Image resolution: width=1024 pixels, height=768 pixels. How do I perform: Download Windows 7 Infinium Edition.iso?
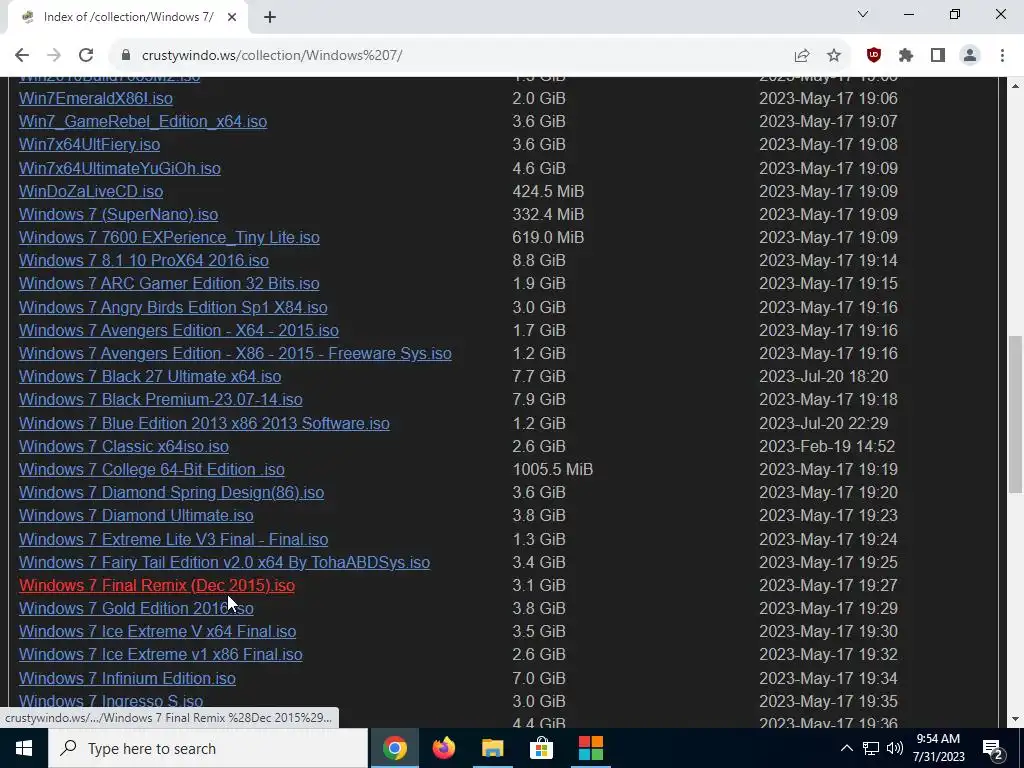click(x=127, y=679)
